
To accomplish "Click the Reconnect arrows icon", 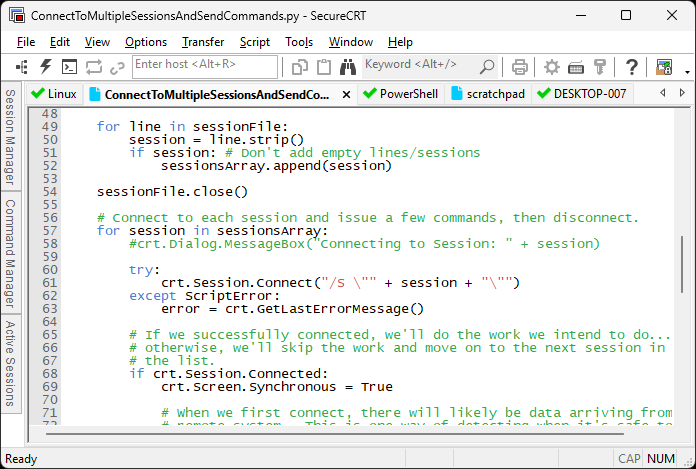I will point(94,67).
